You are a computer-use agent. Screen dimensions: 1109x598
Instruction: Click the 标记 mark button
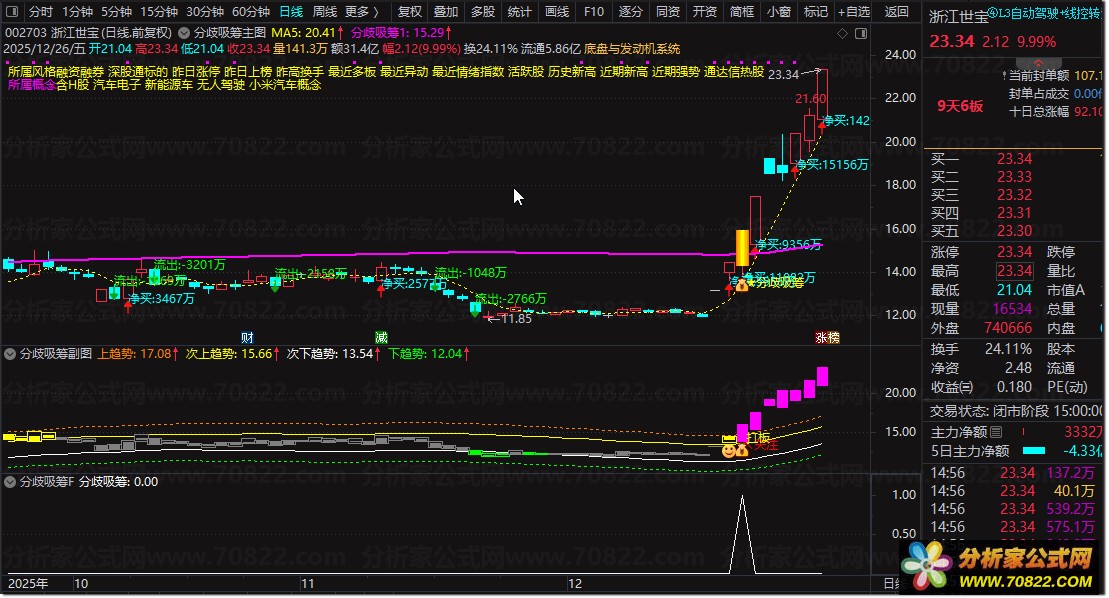coord(815,11)
